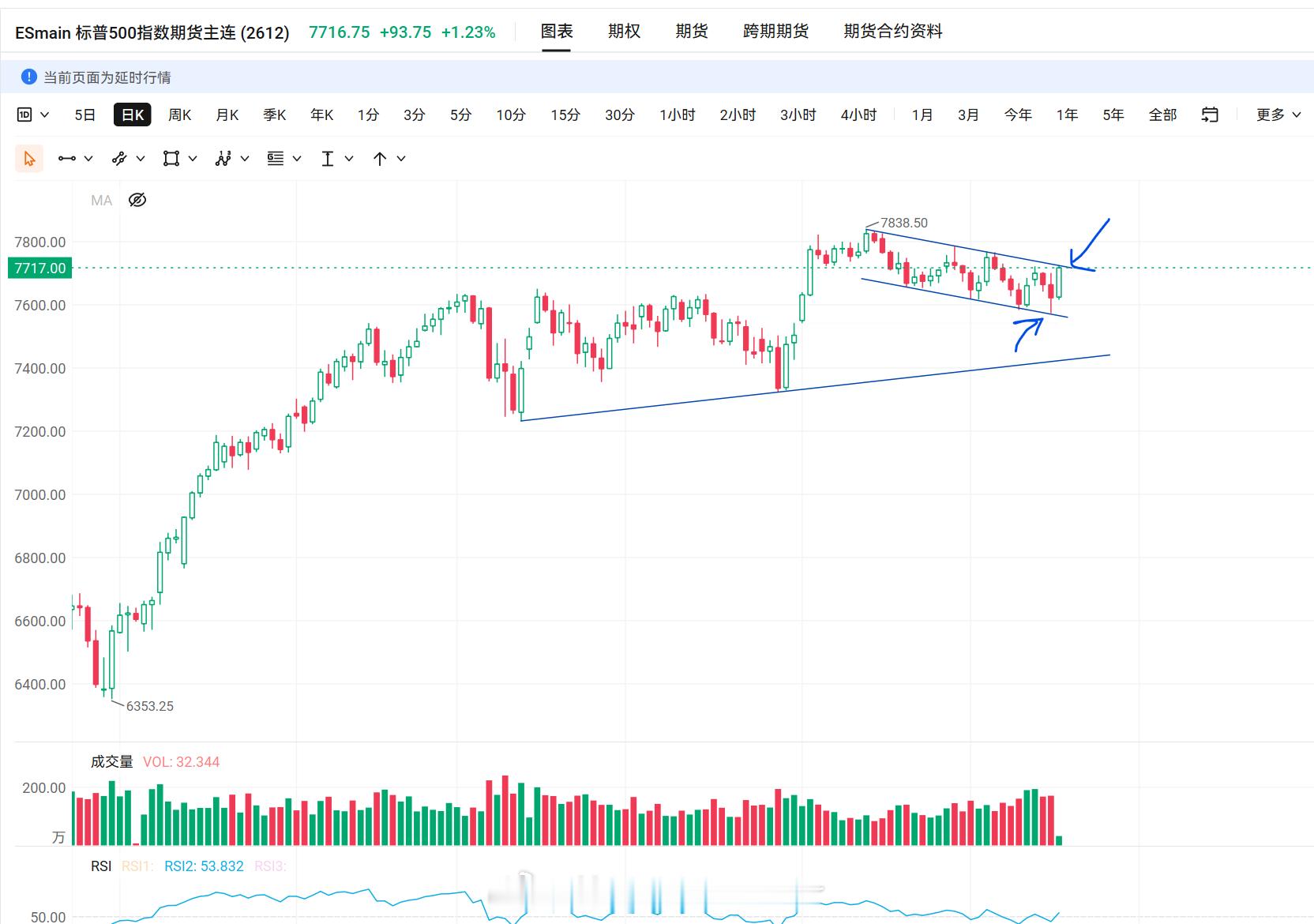Select the channel drawing tool icon
This screenshot has height=924, width=1314.
(119, 159)
